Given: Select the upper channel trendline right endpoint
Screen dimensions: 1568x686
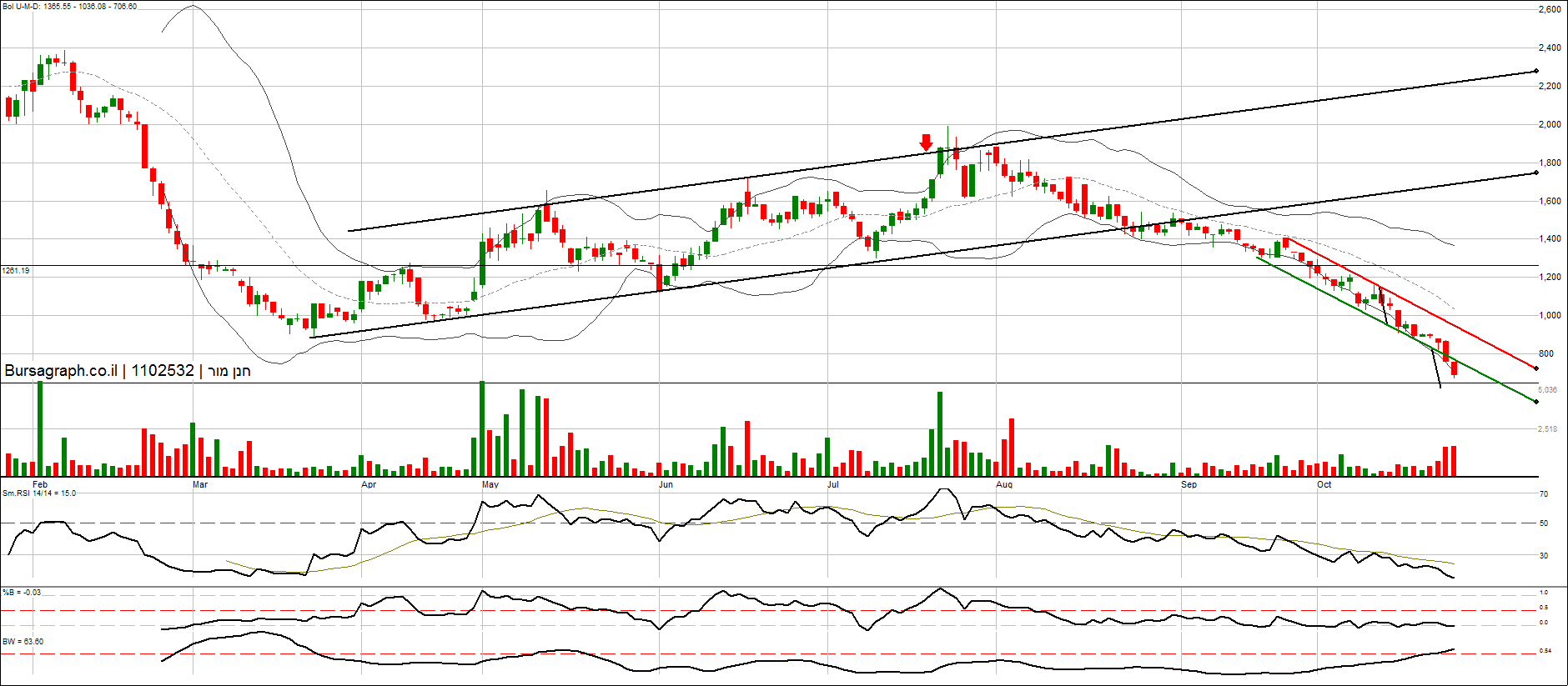Looking at the screenshot, I should [x=1535, y=71].
